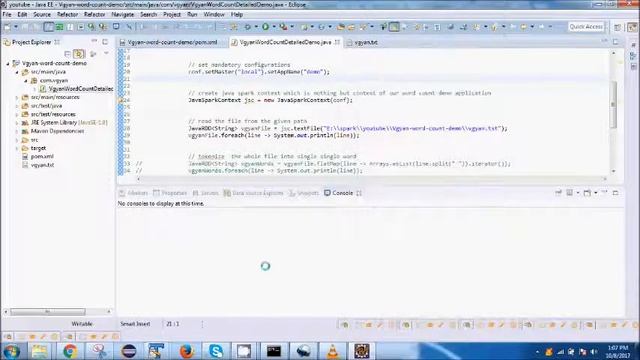
Task: Collapse the Vgyan-word-count-demo project node
Action: [x=8, y=64]
